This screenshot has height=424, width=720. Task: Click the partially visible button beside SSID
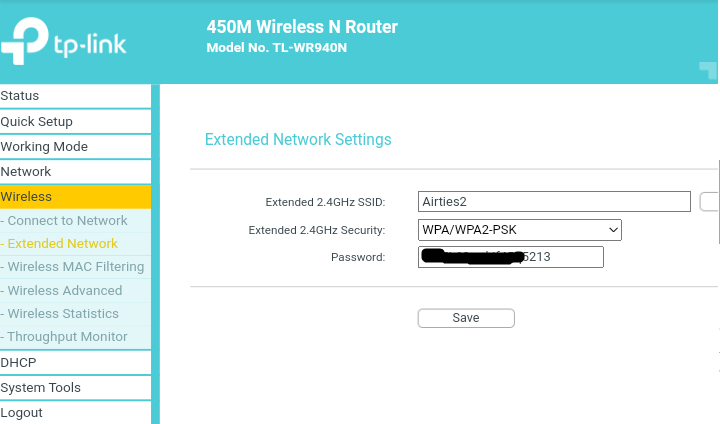pos(709,202)
